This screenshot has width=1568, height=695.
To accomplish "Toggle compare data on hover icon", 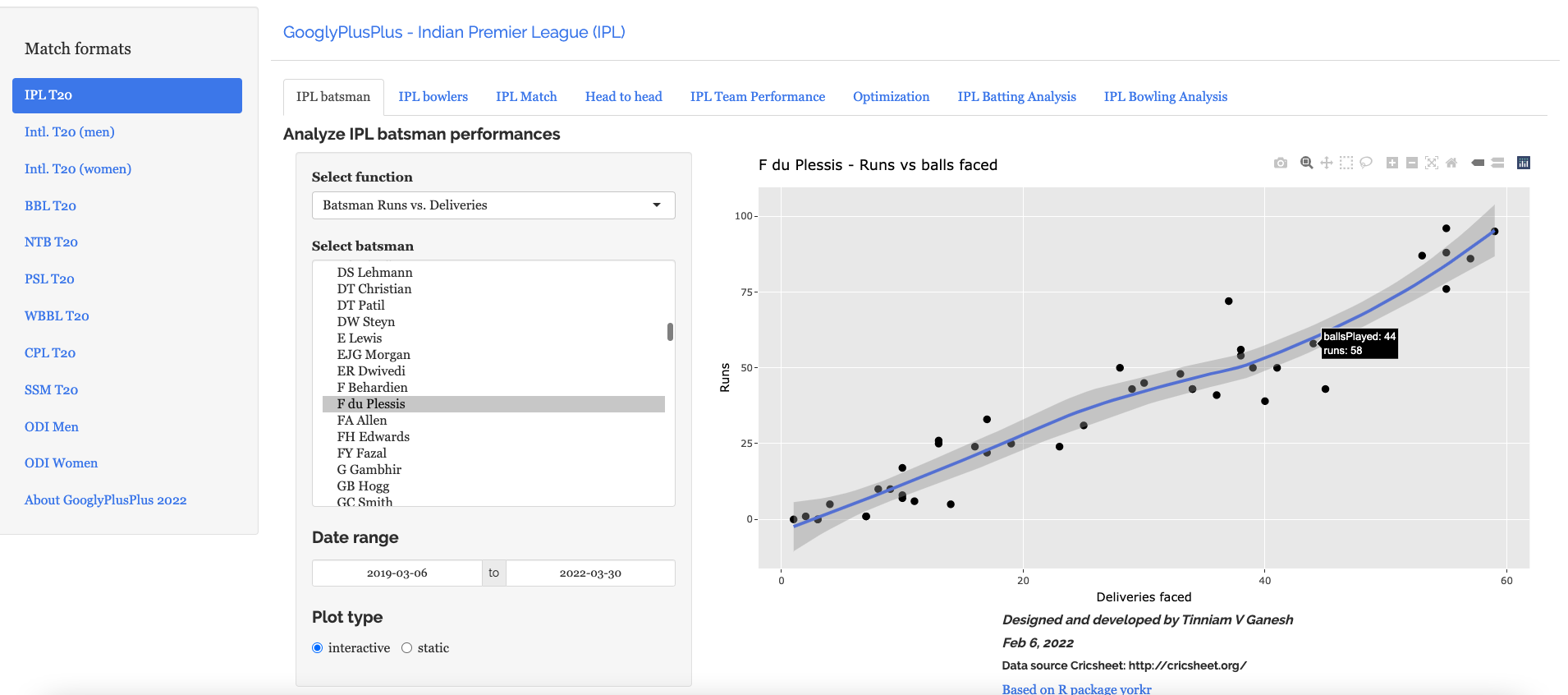I will click(x=1497, y=163).
